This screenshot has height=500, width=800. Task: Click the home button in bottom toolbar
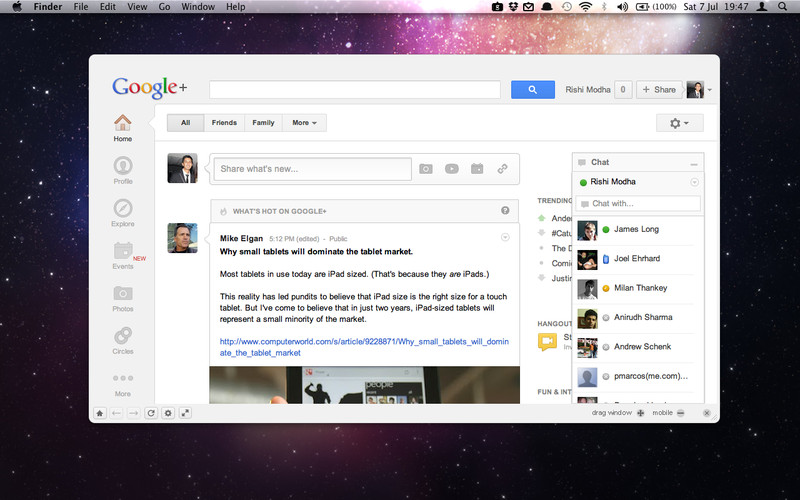tap(100, 413)
